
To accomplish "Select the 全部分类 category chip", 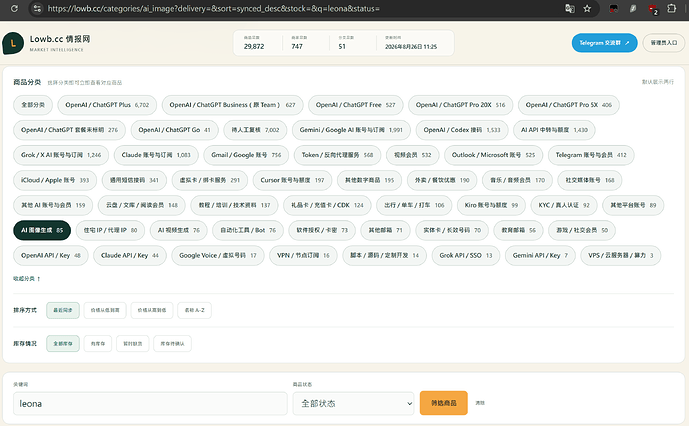I will (33, 105).
